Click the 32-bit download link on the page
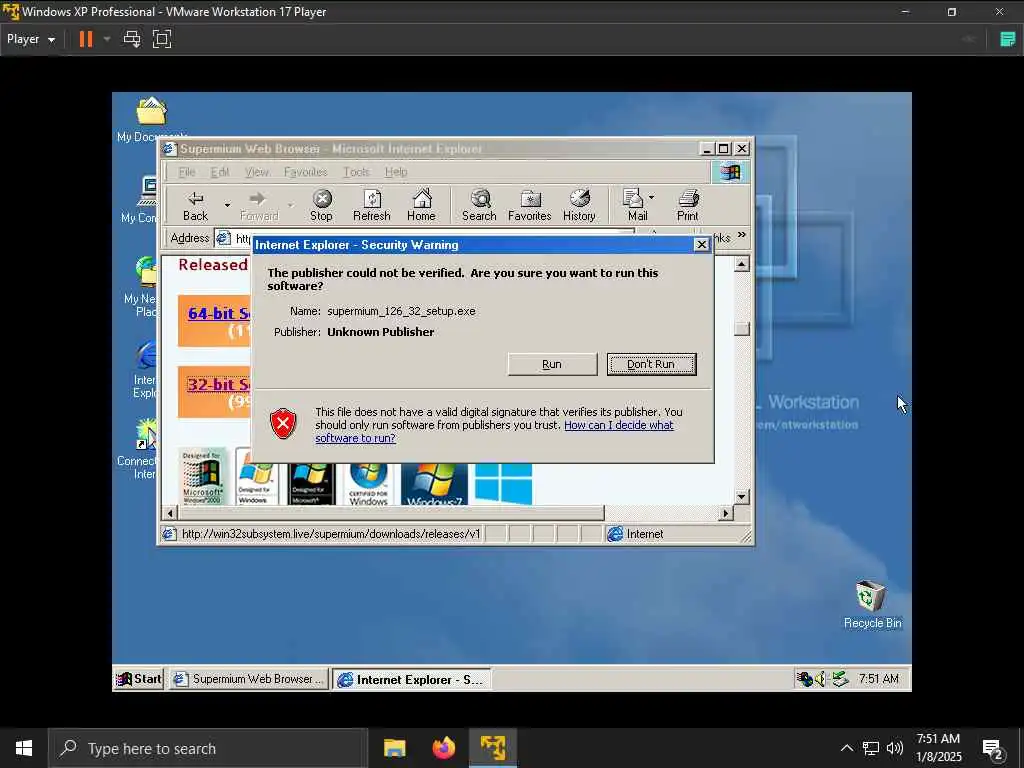Image resolution: width=1024 pixels, height=768 pixels. [219, 385]
